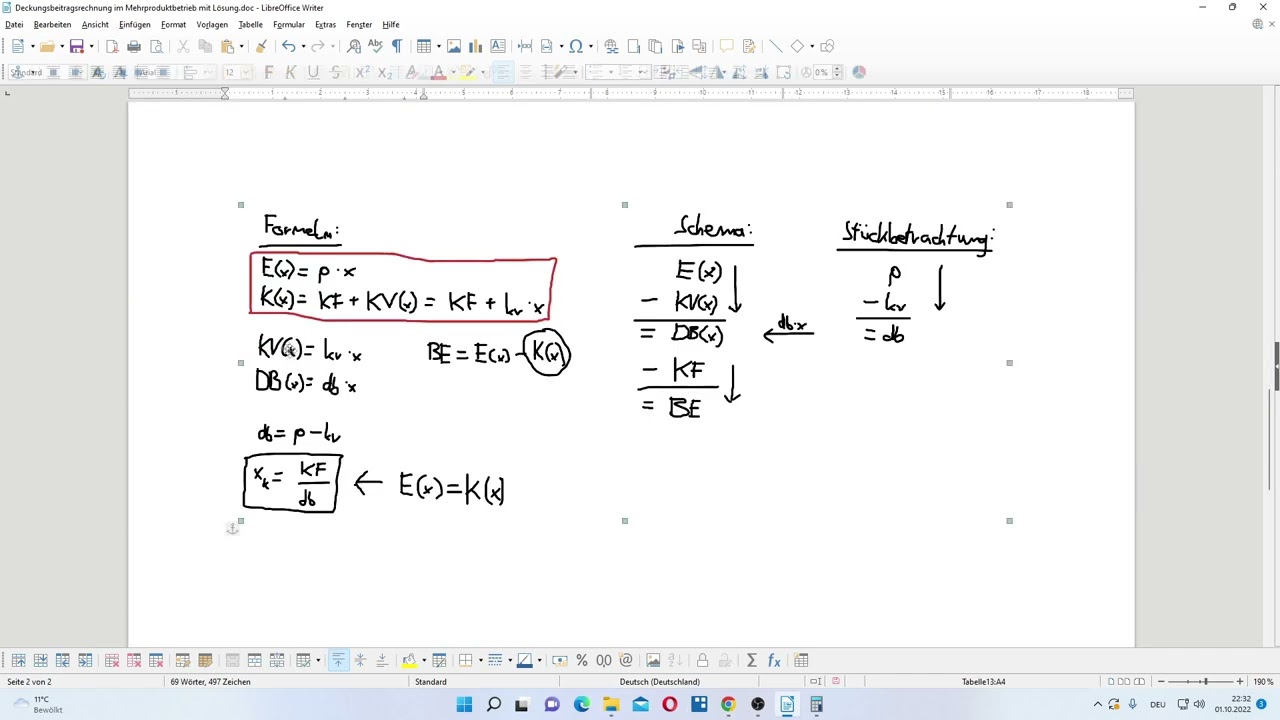The image size is (1280, 720).
Task: Insert a table from the toolbar
Action: pyautogui.click(x=424, y=46)
